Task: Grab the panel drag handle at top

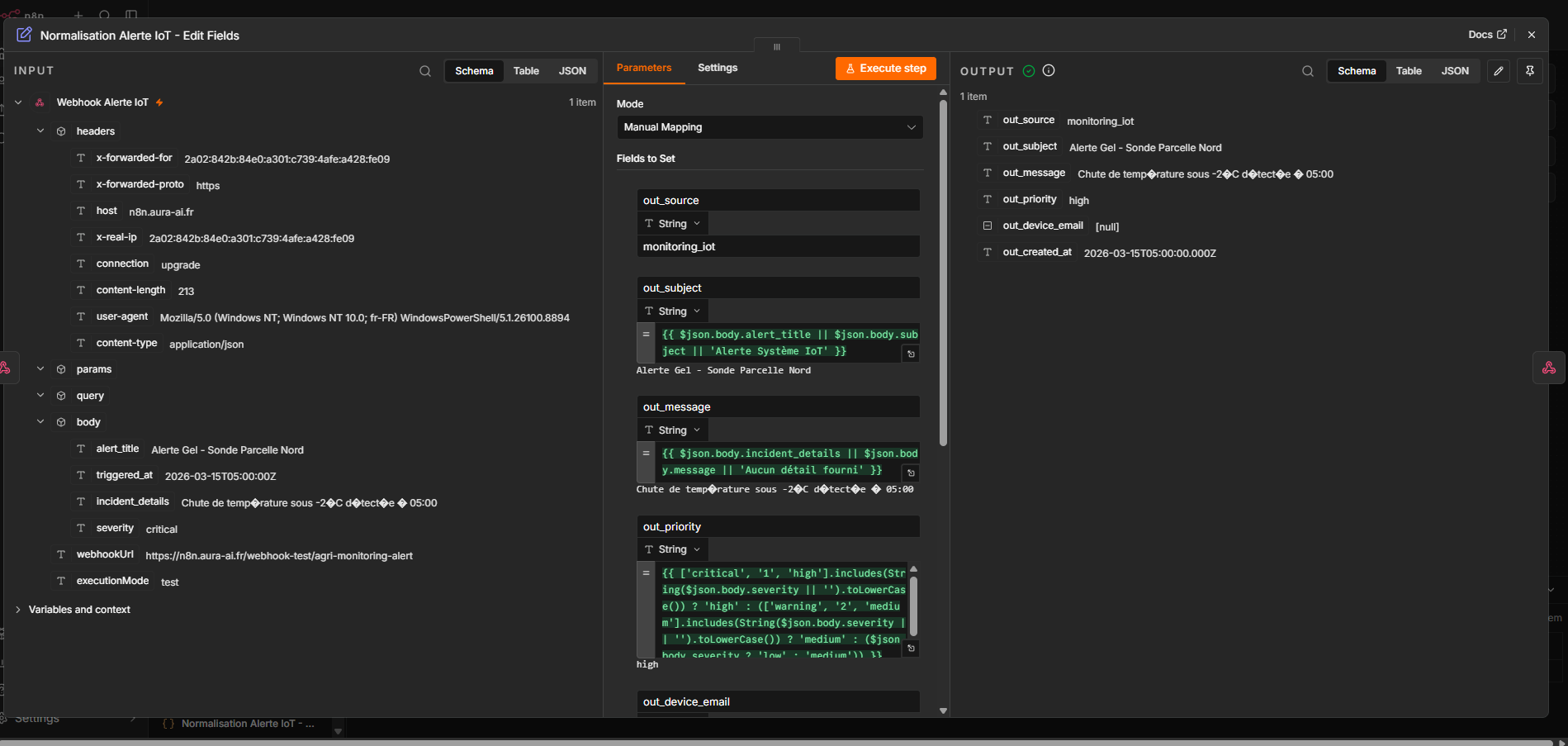Action: click(x=776, y=46)
